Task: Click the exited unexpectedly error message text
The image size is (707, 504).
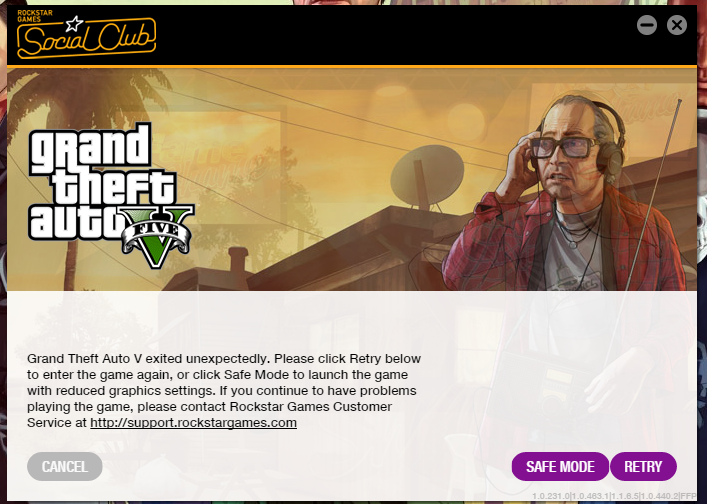Action: coord(224,390)
